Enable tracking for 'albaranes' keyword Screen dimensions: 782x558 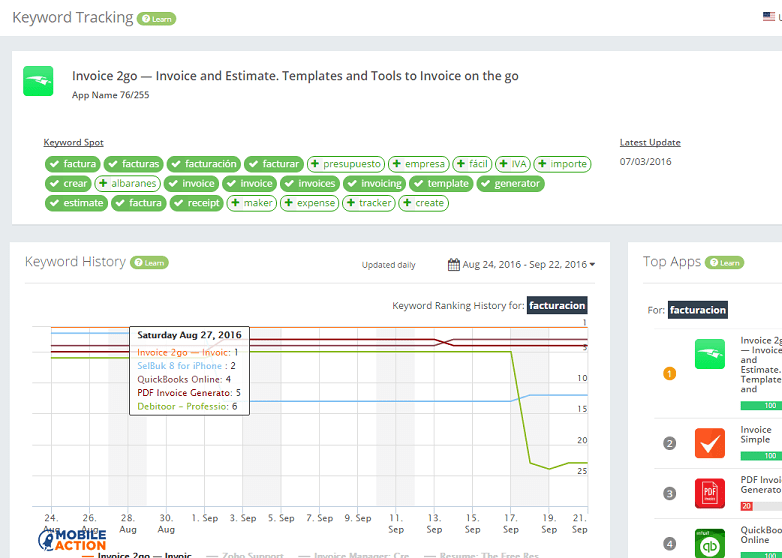(x=127, y=184)
